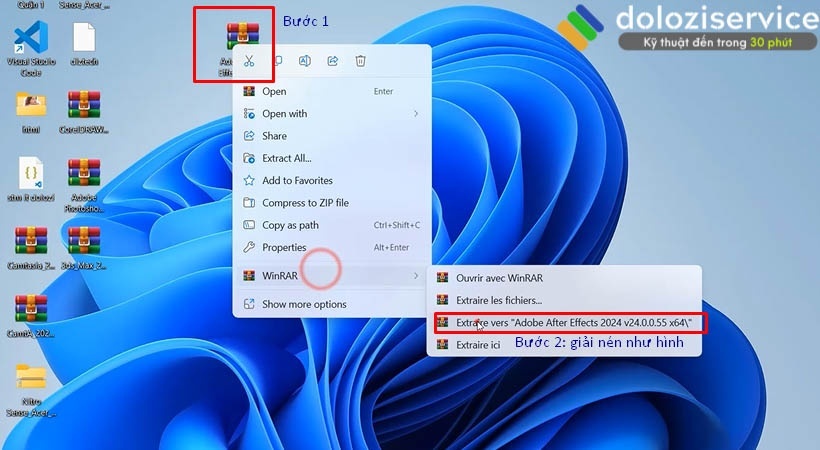Click the WinRAR icon beside Ouvrir avec WinRAR
820x450 pixels.
(442, 278)
